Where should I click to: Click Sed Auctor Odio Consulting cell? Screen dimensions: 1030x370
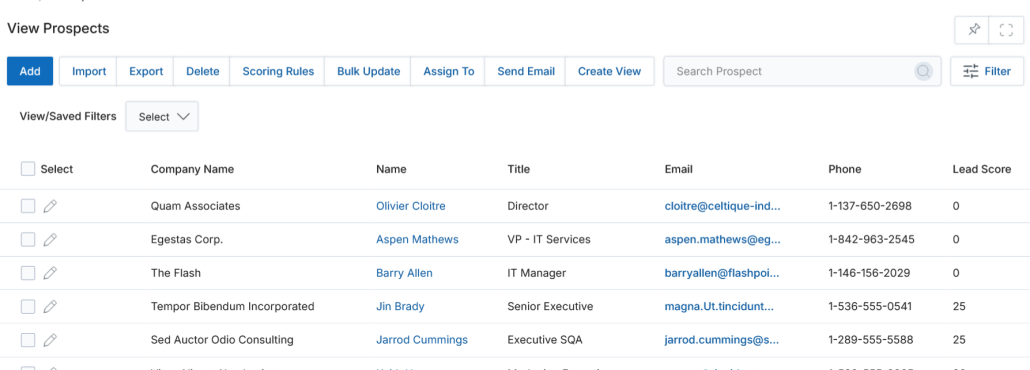[x=222, y=340]
